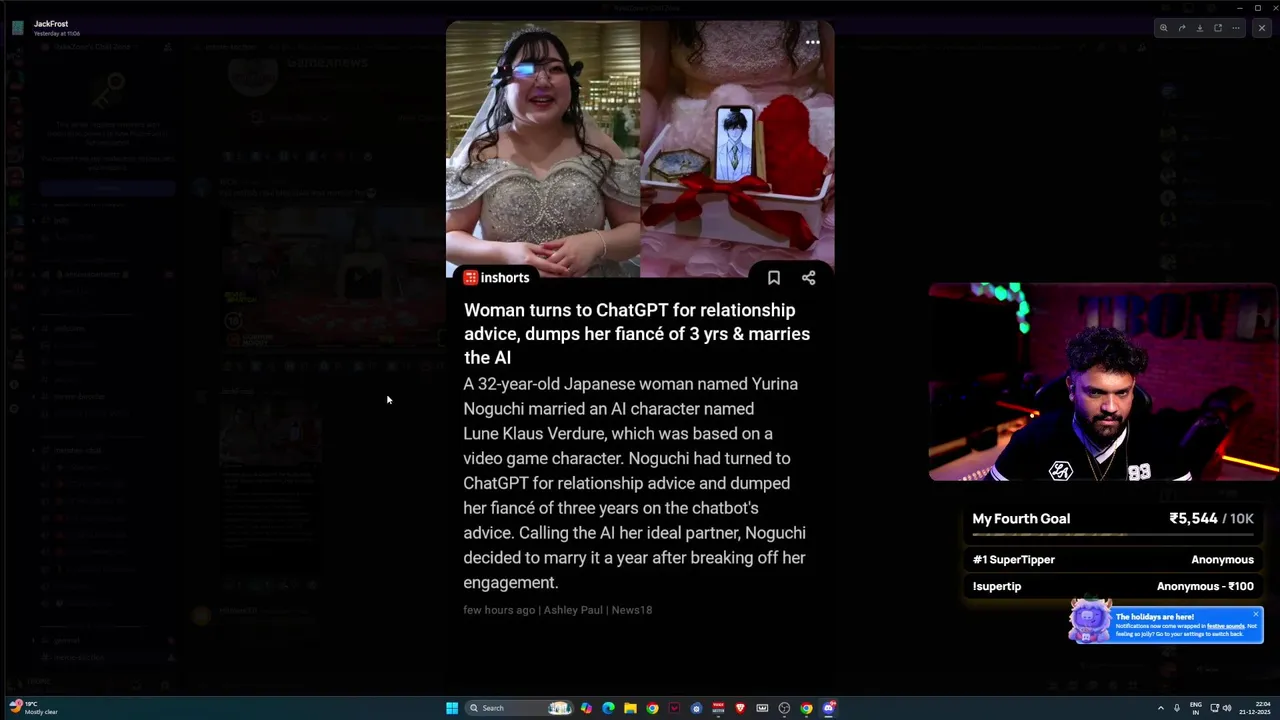Viewport: 1280px width, 720px height.
Task: Click the 'Anonymous - ₹100' supertip entry
Action: tap(1205, 586)
